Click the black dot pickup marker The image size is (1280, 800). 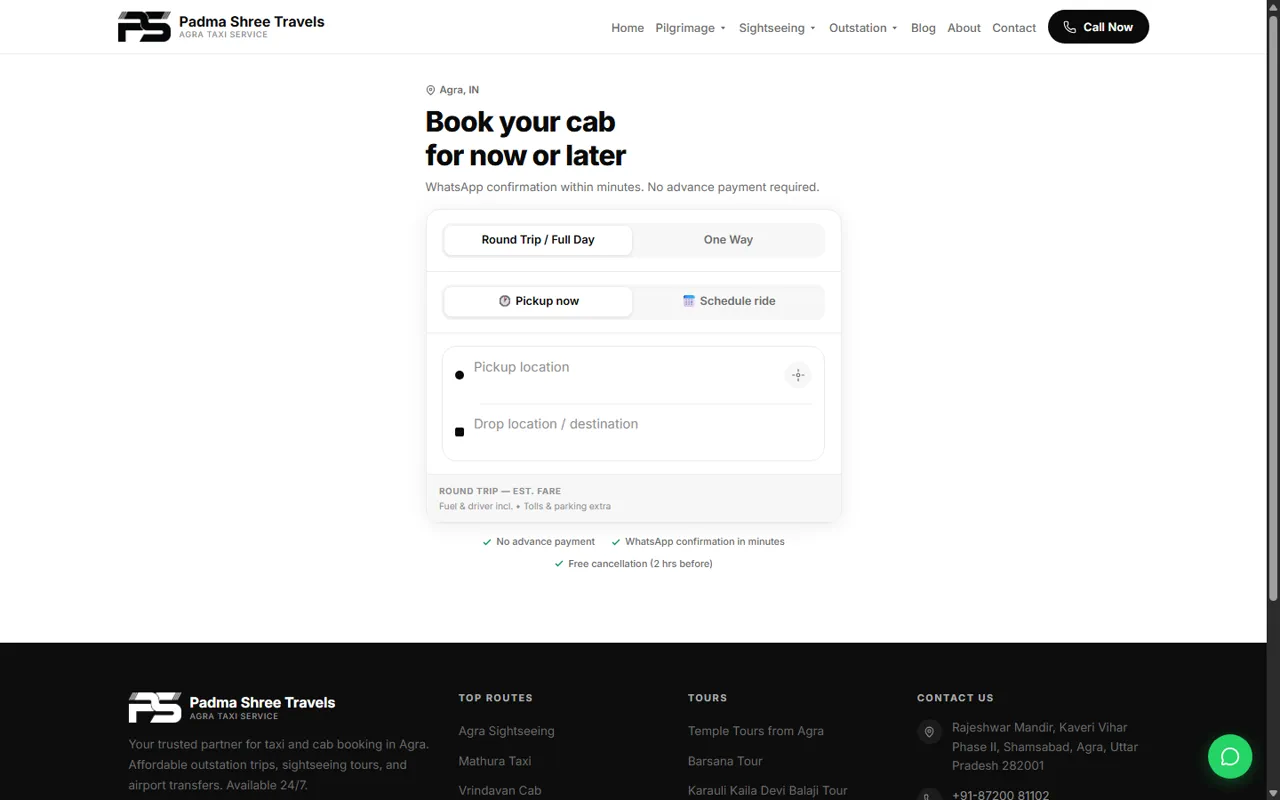click(460, 375)
